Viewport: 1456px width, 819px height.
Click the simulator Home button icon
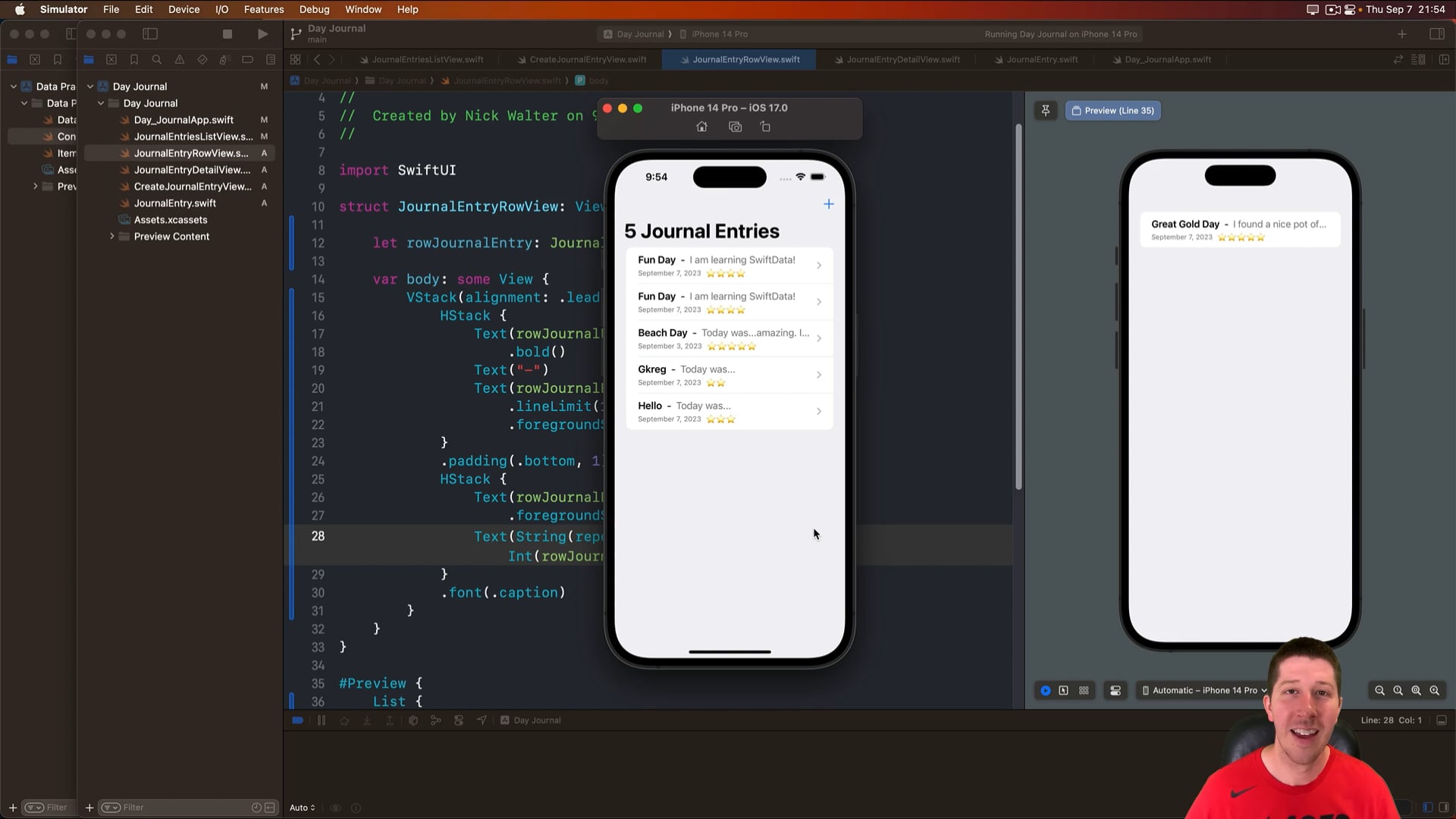[x=702, y=127]
